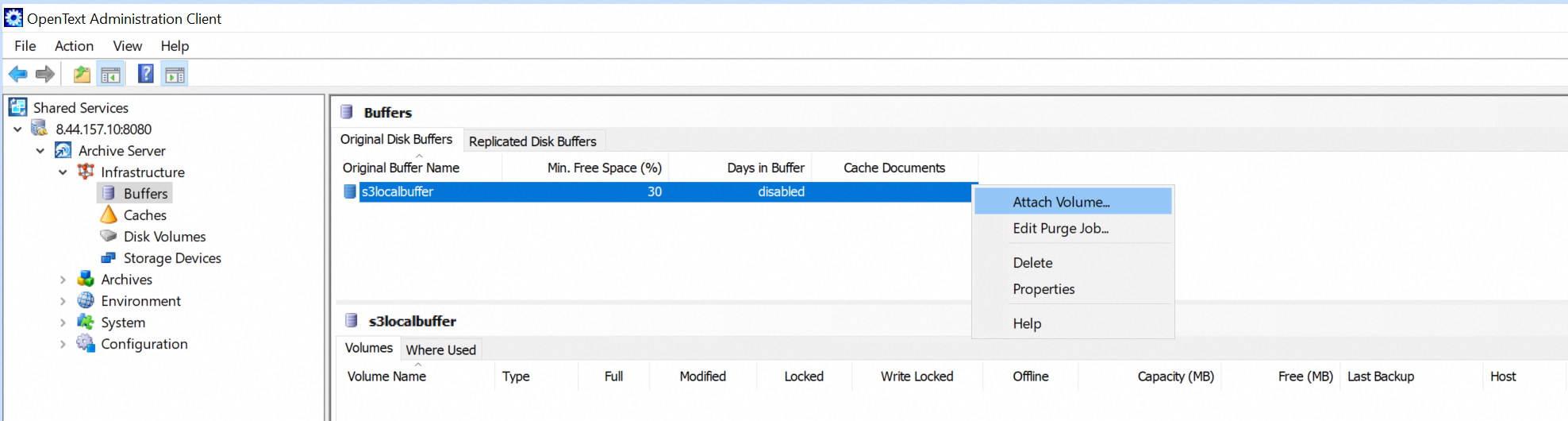Open the Help question mark toolbar icon
This screenshot has height=421, width=1568.
pyautogui.click(x=146, y=75)
